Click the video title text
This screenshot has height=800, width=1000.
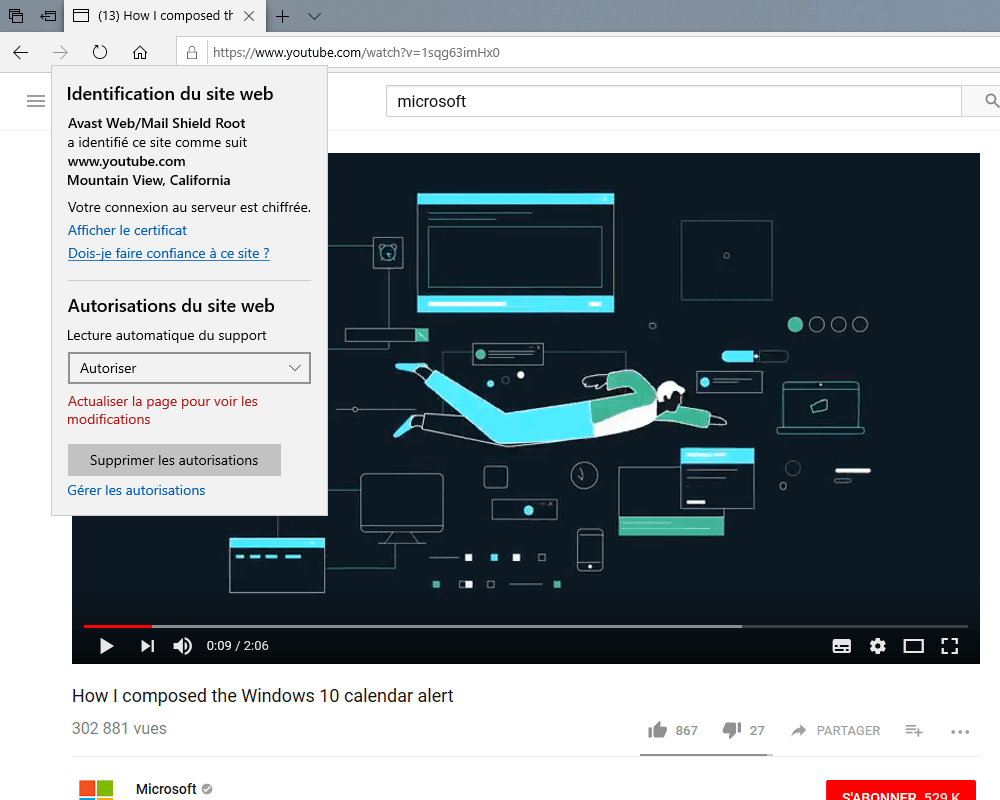[x=262, y=695]
